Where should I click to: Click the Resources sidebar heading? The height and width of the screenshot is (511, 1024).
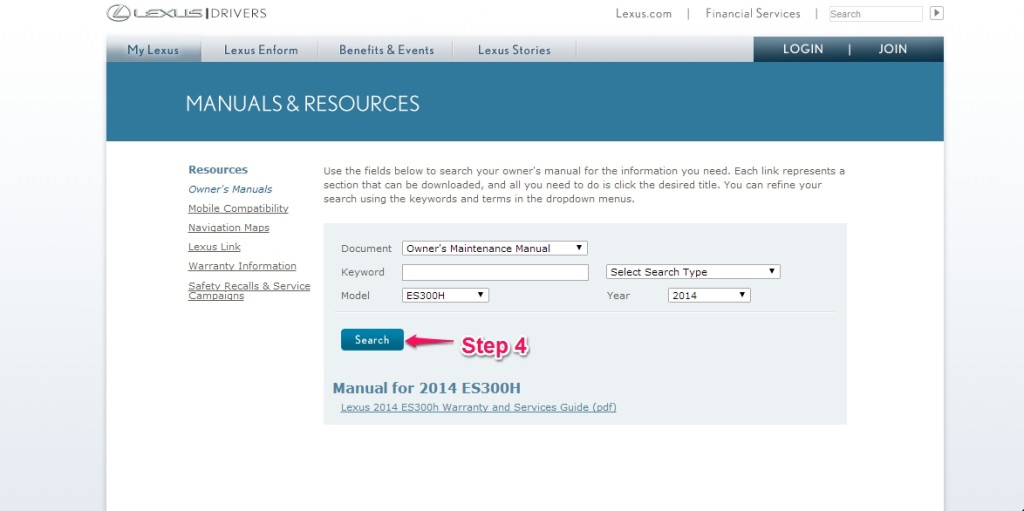217,170
